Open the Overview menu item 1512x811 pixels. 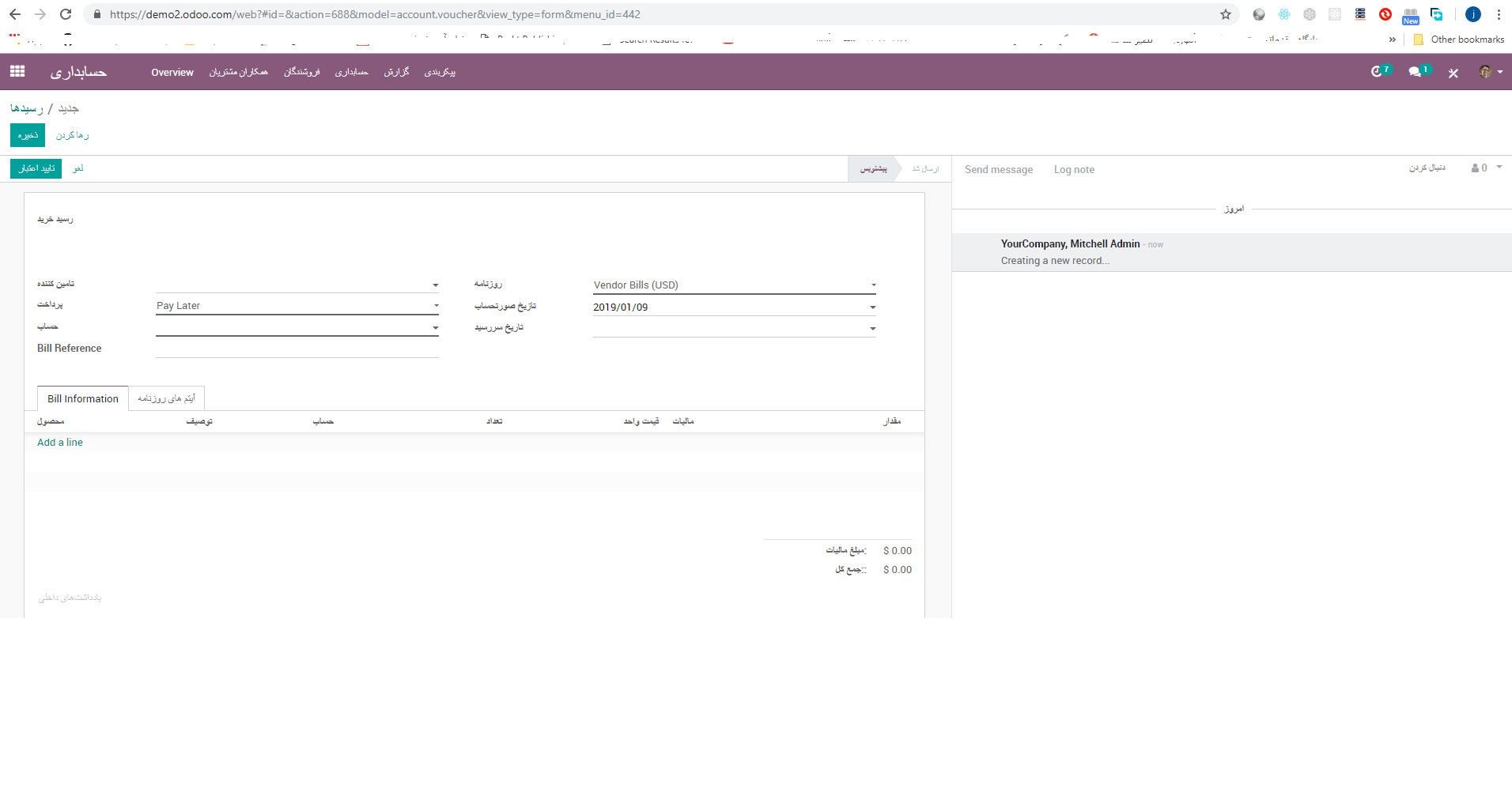172,72
